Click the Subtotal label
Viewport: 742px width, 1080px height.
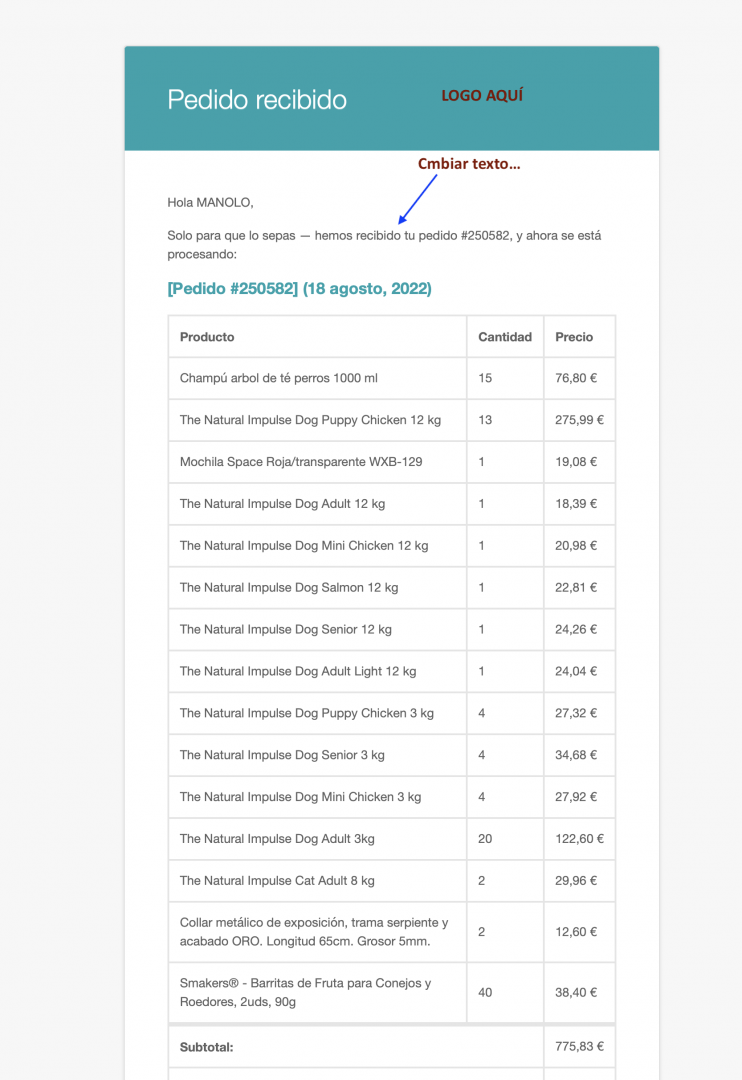click(x=207, y=1047)
